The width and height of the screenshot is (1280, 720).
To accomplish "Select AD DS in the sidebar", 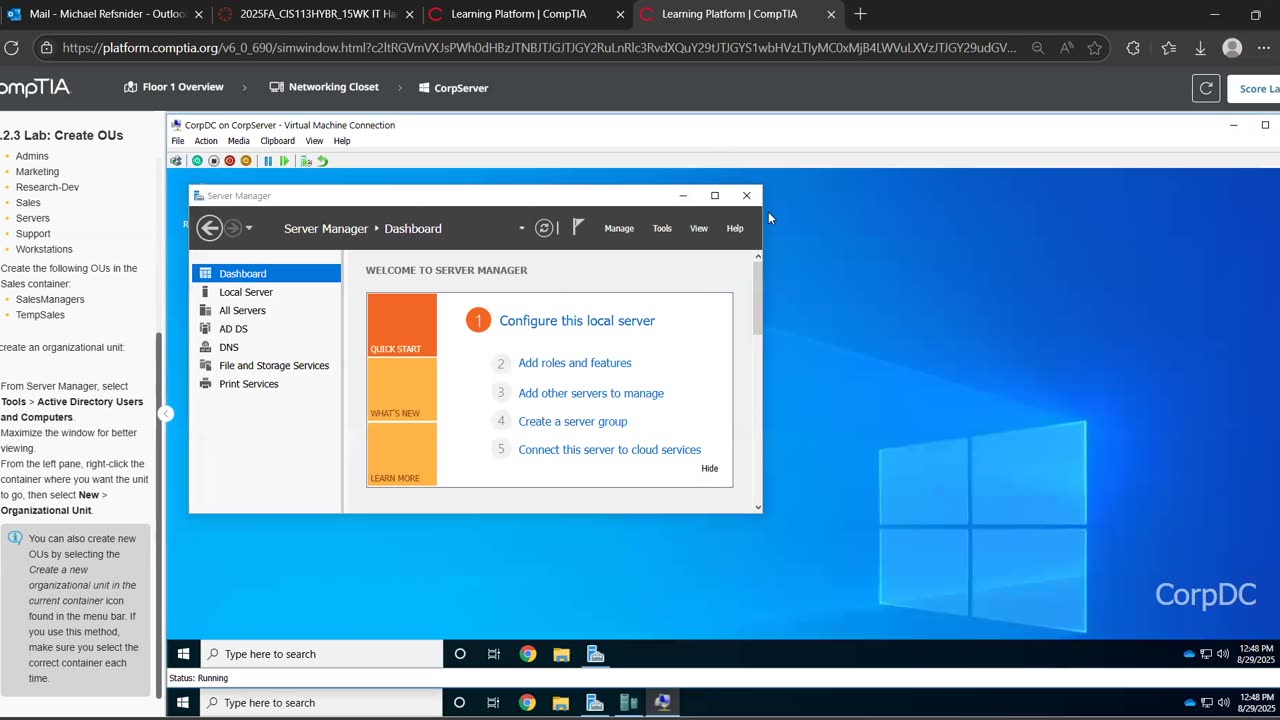I will [266, 329].
